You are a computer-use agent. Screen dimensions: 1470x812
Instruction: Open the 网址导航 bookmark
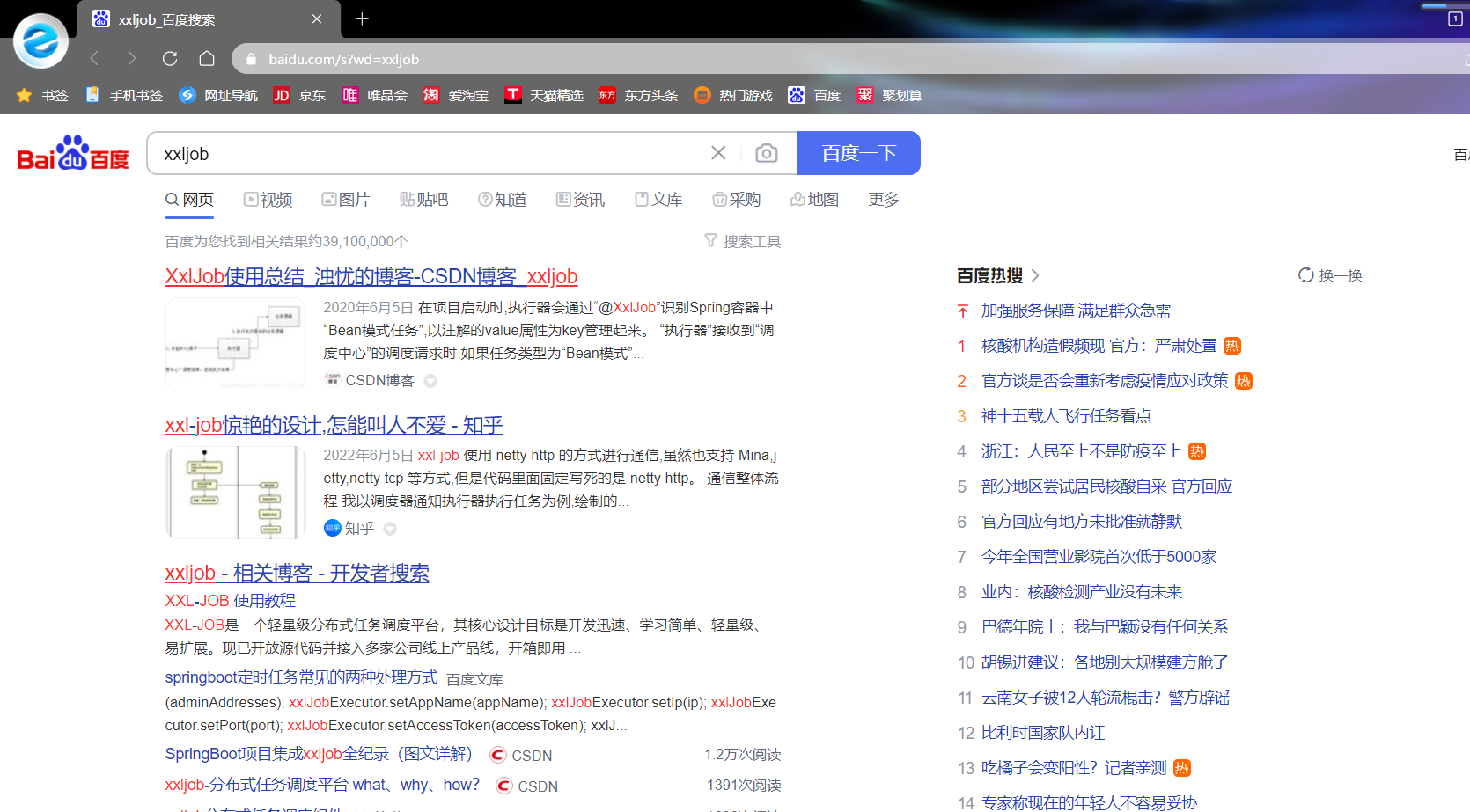coord(218,95)
